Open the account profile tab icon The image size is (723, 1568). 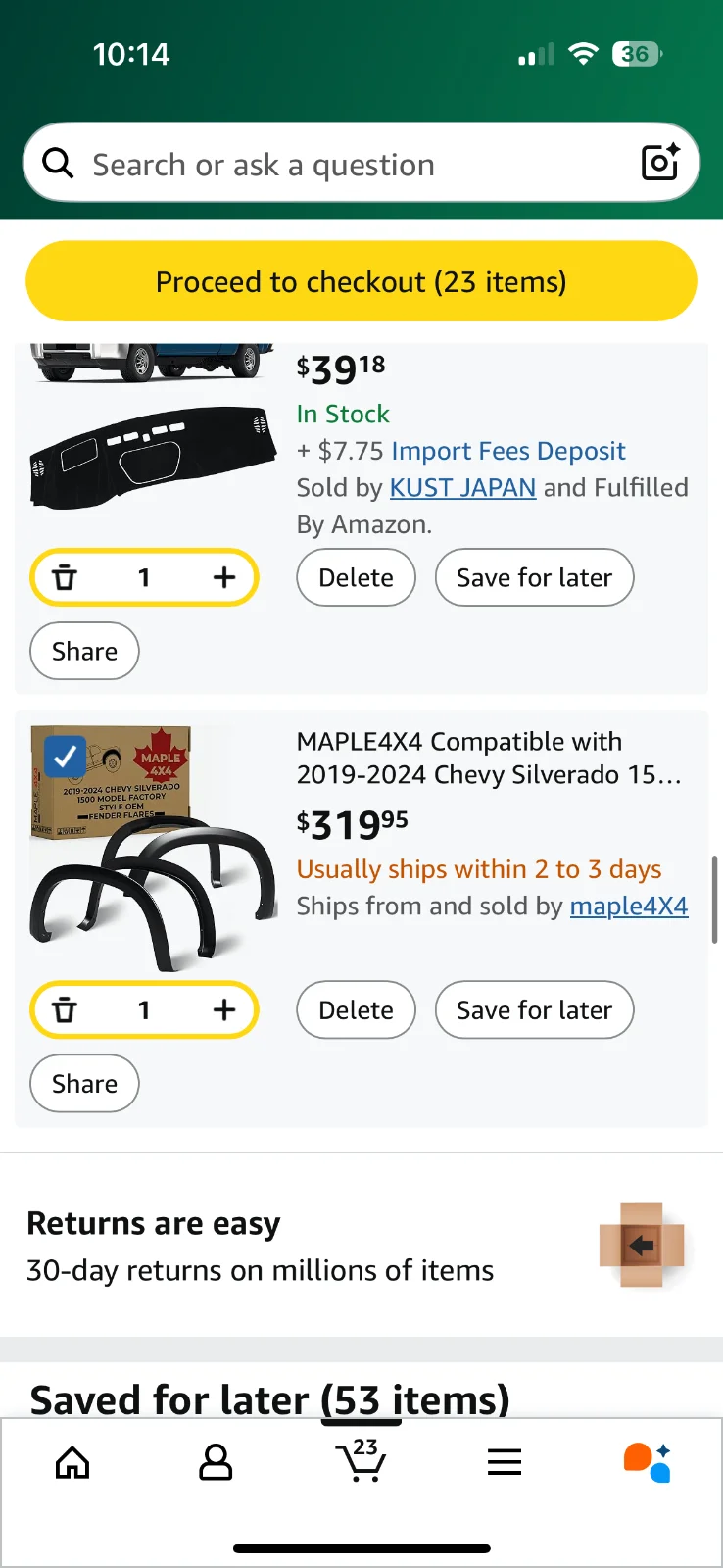[216, 1463]
